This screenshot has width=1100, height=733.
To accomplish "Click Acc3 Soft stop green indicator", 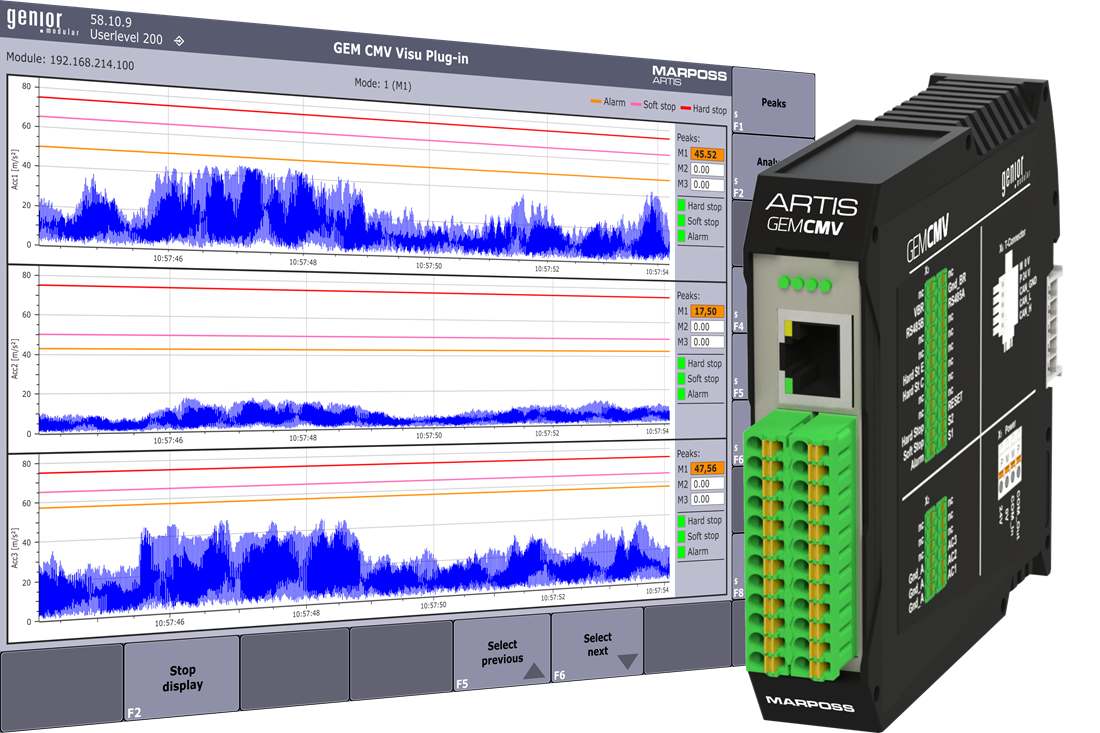I will click(681, 536).
